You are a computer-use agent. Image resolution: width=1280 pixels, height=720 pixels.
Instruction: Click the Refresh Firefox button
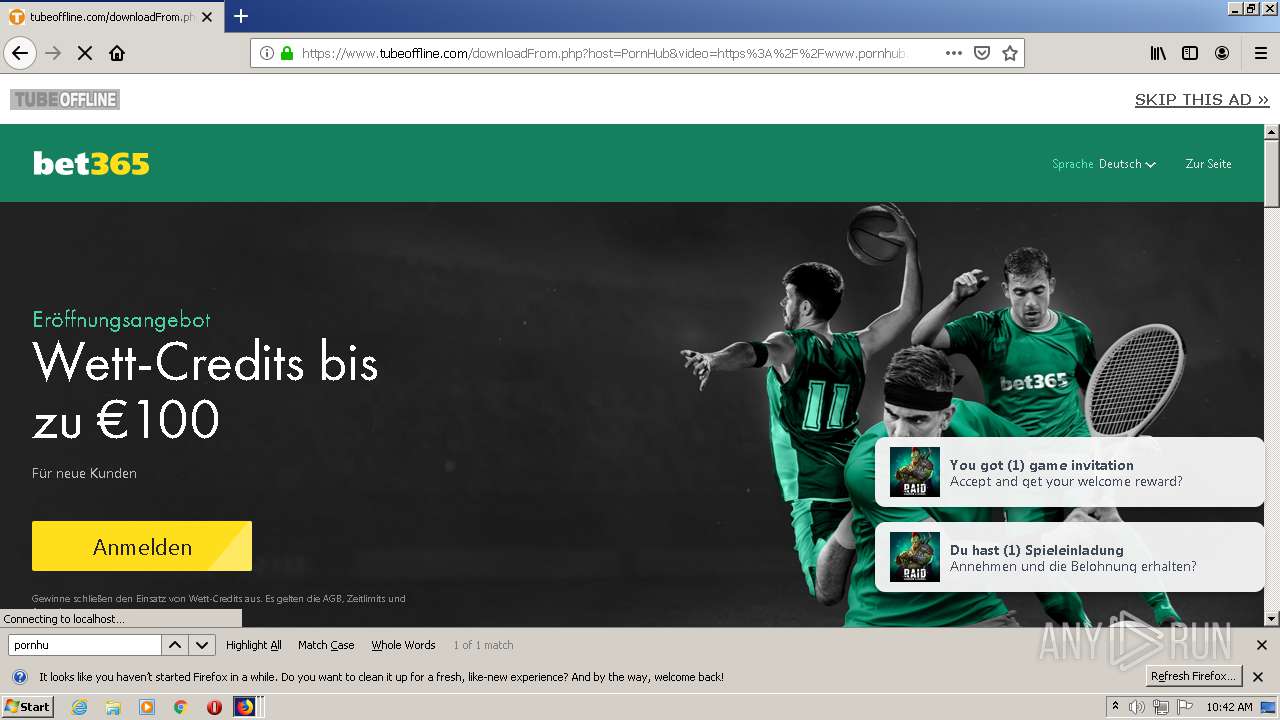[x=1193, y=676]
